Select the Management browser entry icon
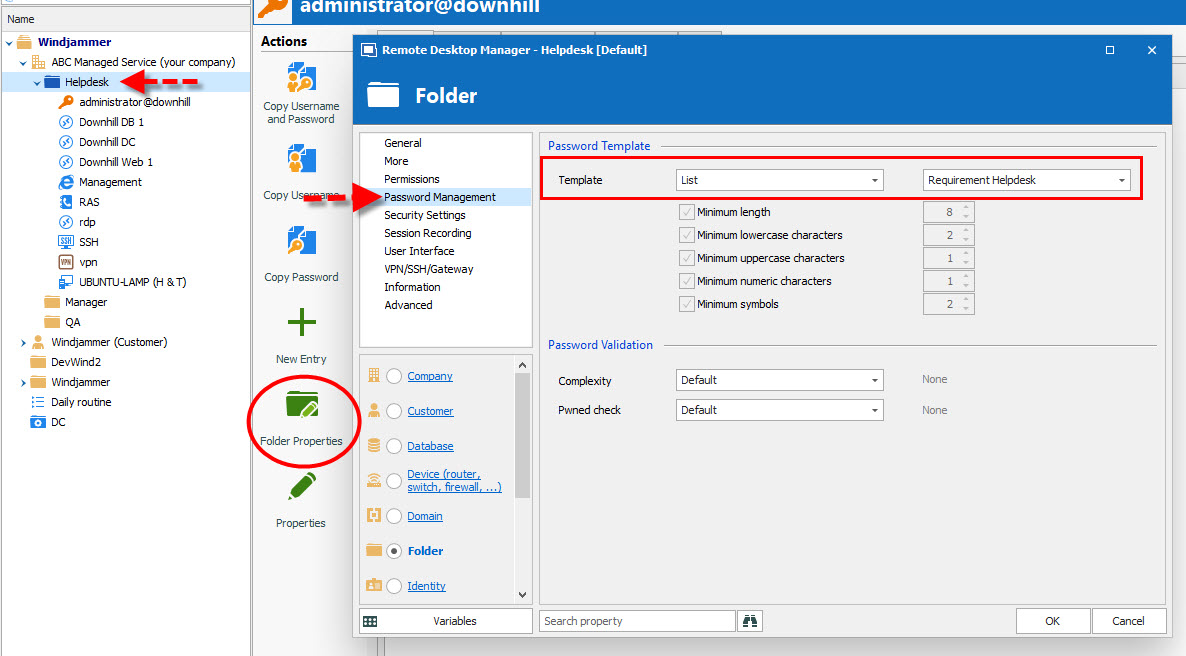This screenshot has height=656, width=1186. [x=66, y=182]
